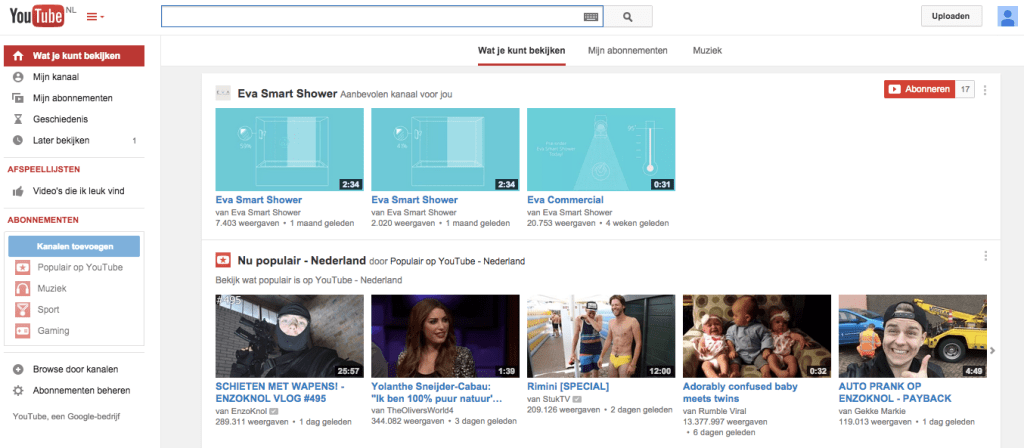Open Mijn kanaal in sidebar
The height and width of the screenshot is (448, 1024).
click(56, 77)
